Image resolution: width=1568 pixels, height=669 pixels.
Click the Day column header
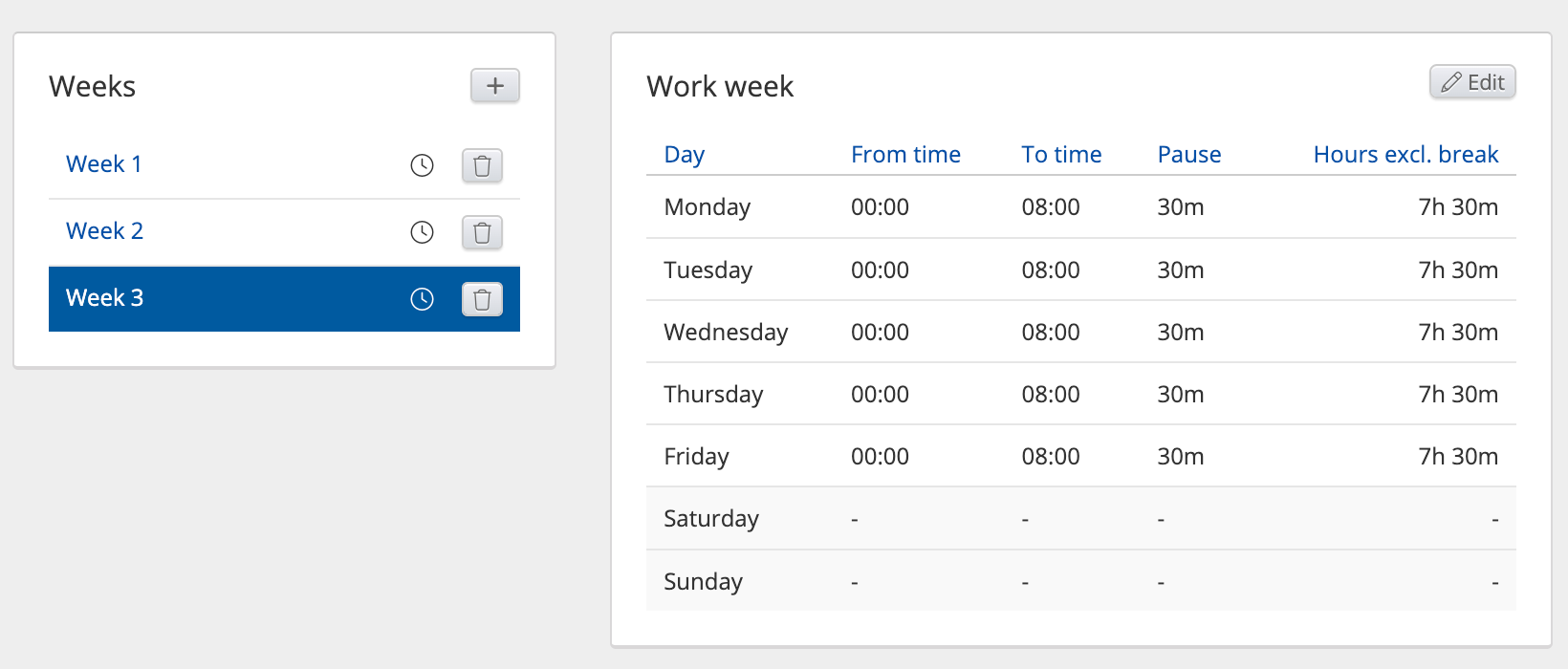[684, 155]
